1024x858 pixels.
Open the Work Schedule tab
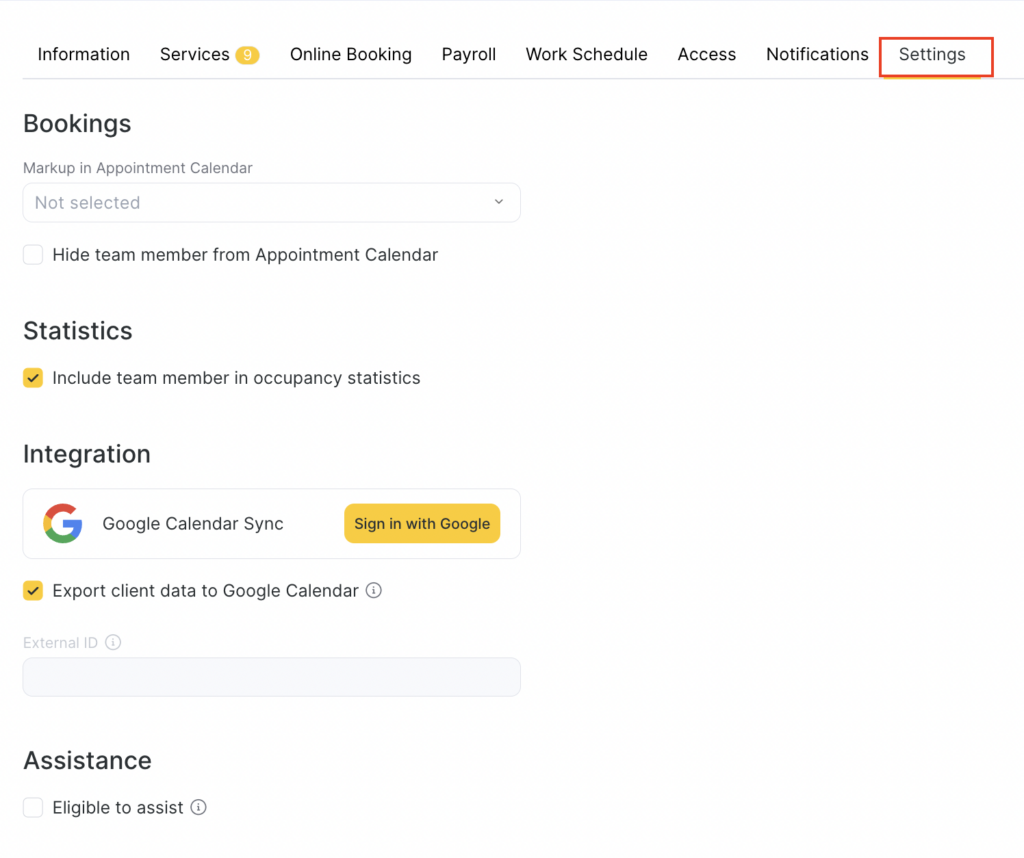(587, 55)
